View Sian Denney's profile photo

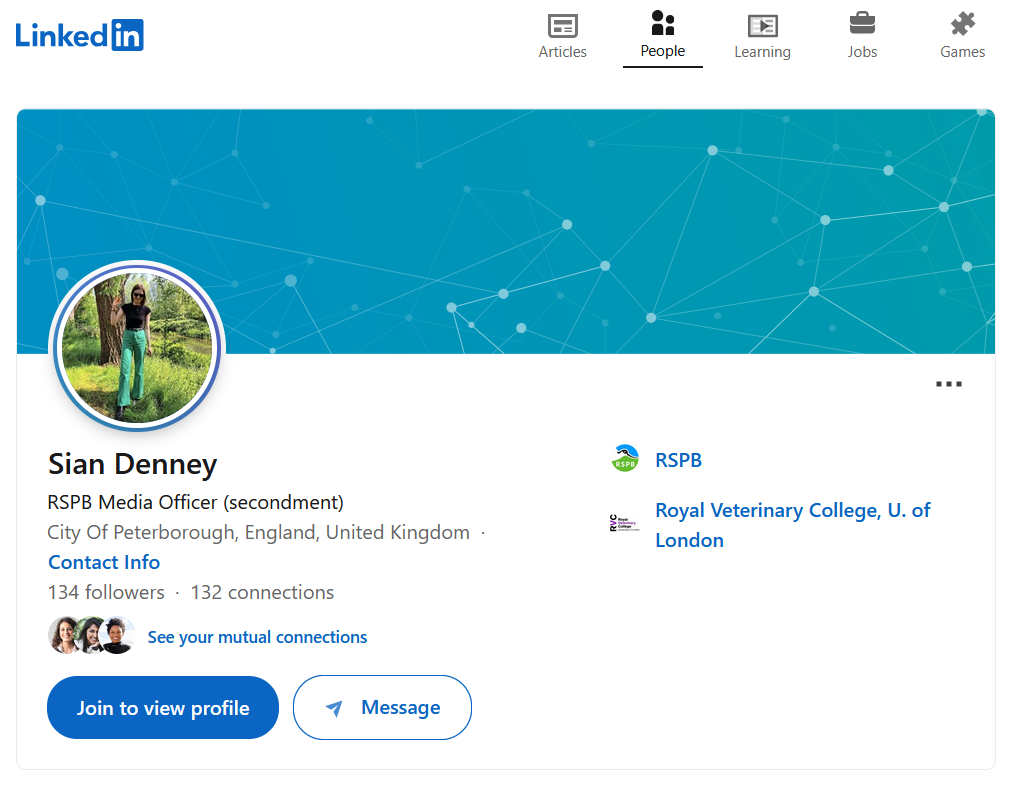[137, 347]
